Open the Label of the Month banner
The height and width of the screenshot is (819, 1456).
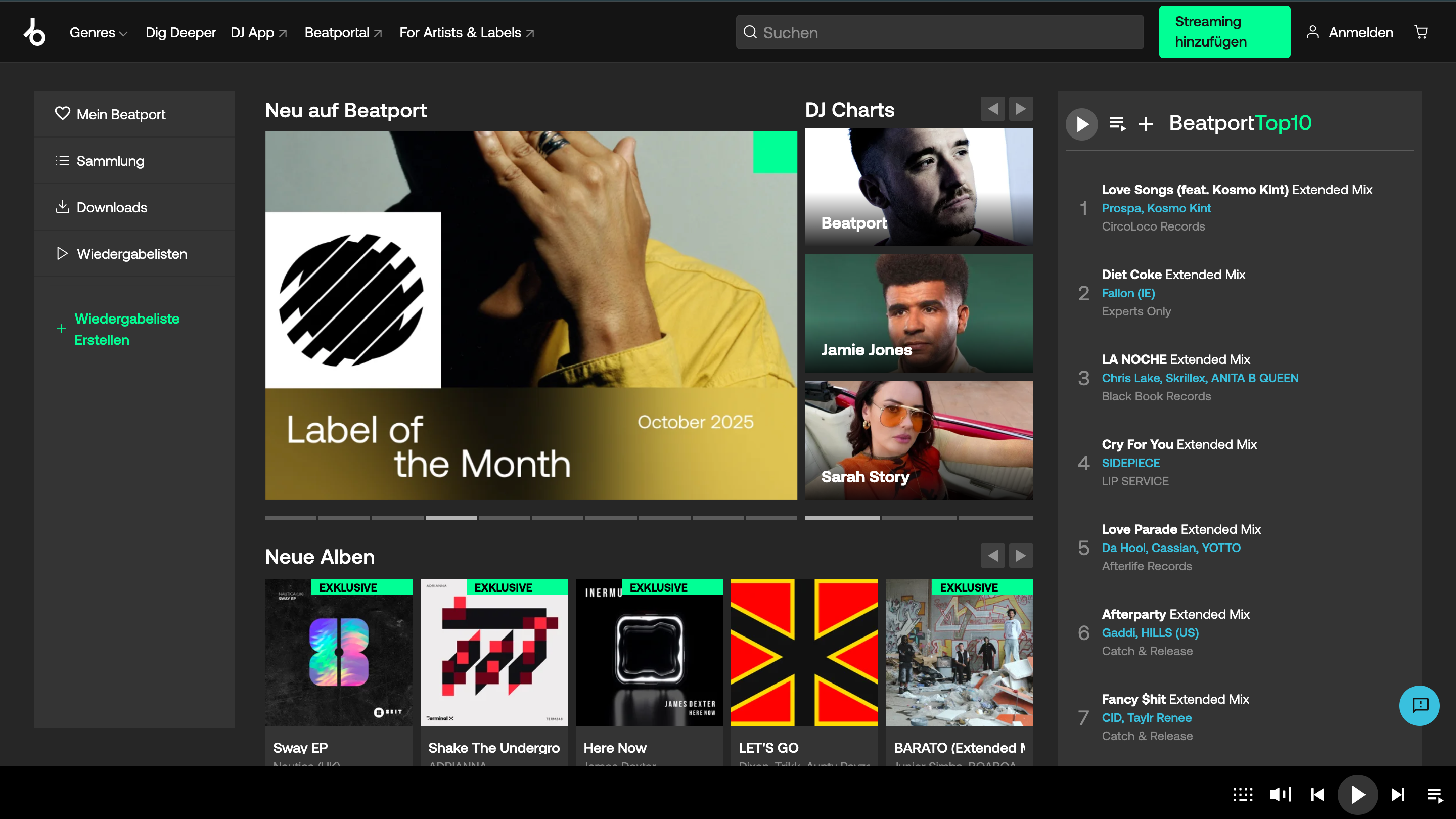(x=531, y=315)
